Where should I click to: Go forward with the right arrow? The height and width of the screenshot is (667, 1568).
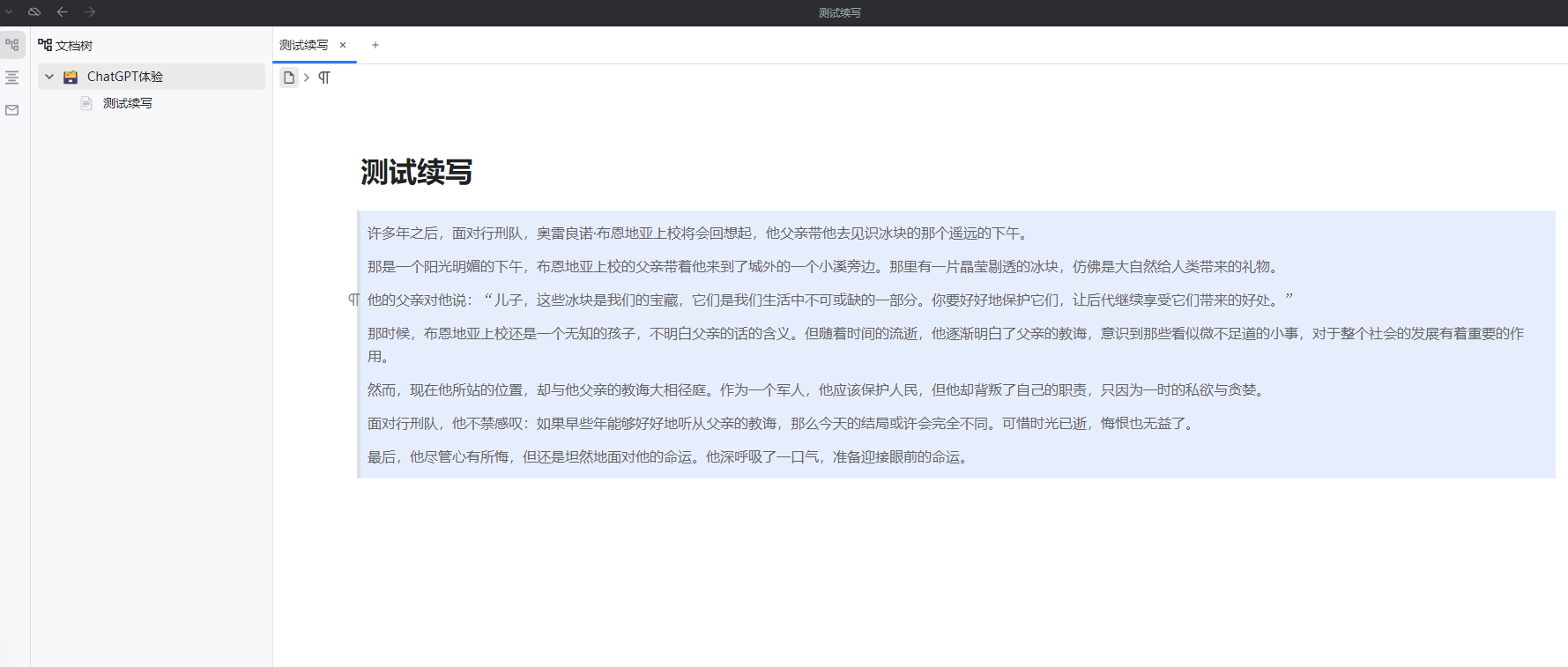click(90, 12)
